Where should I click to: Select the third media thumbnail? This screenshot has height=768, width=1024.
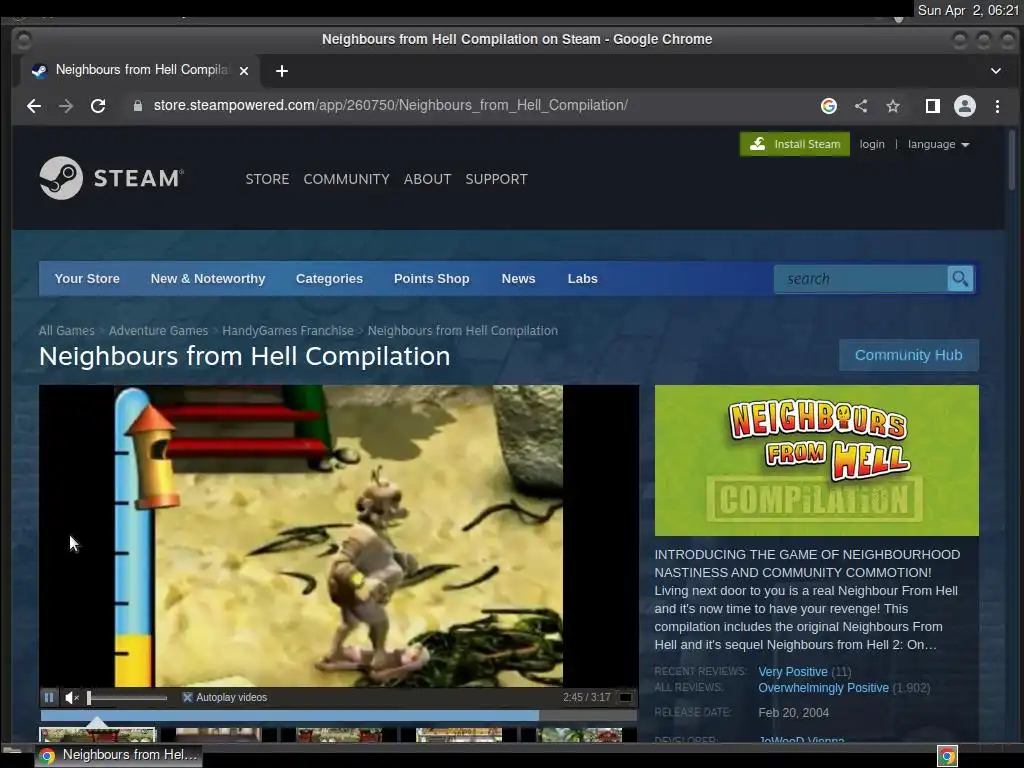pos(339,735)
